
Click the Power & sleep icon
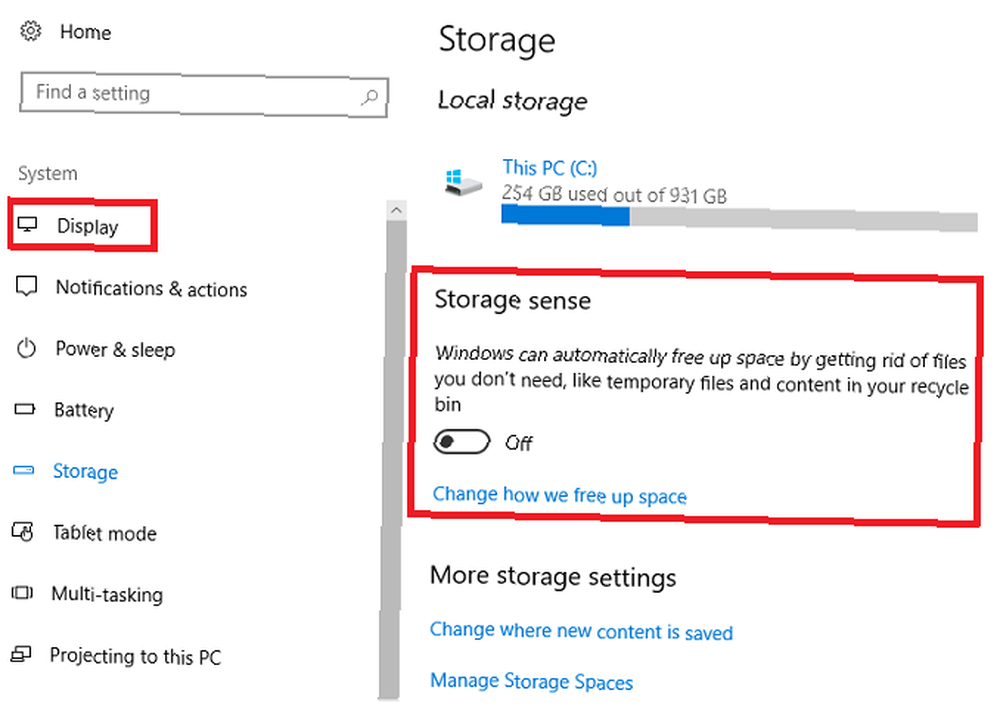26,348
